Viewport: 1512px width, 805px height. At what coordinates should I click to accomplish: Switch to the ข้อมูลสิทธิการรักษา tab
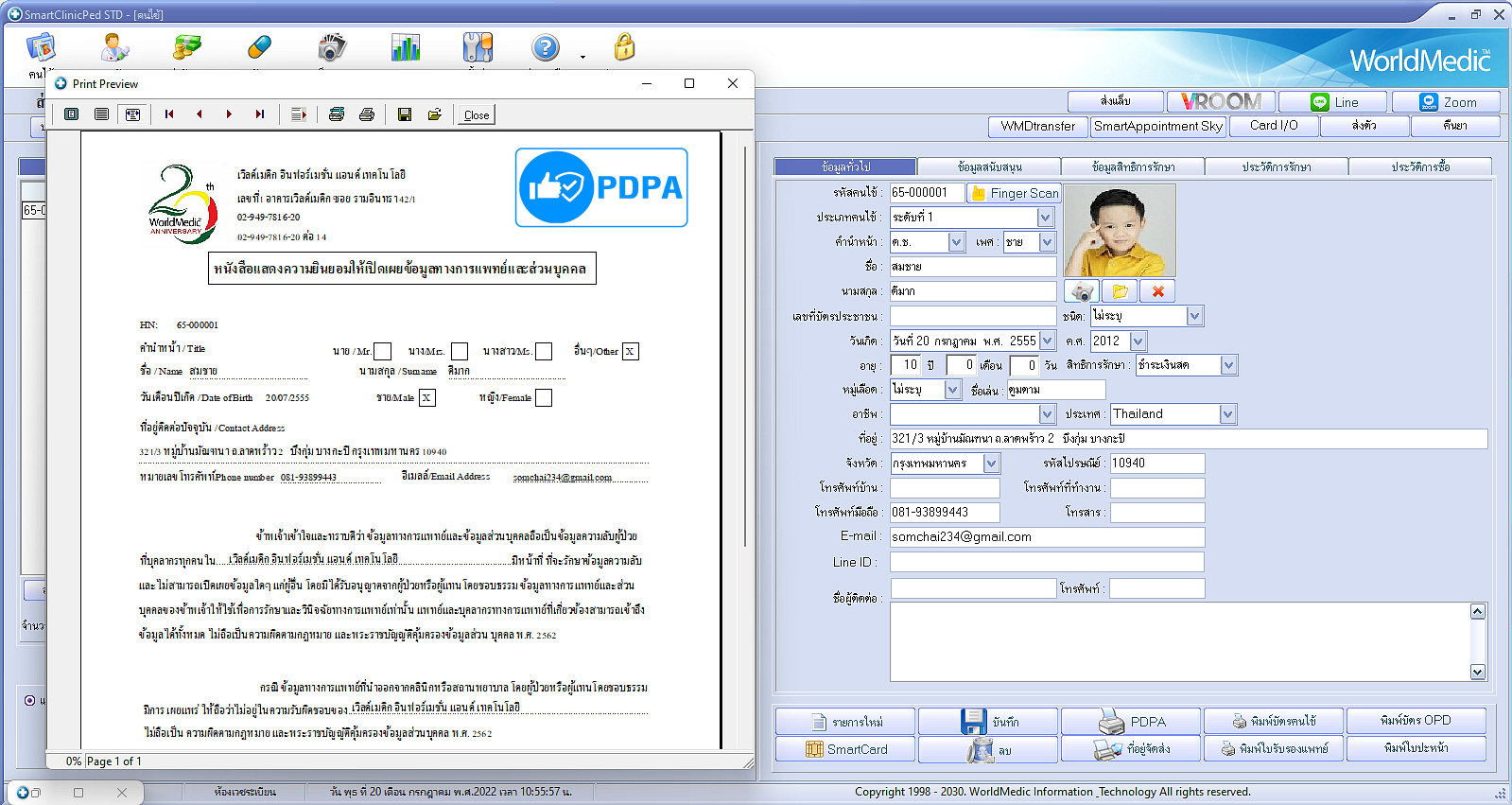[1133, 166]
